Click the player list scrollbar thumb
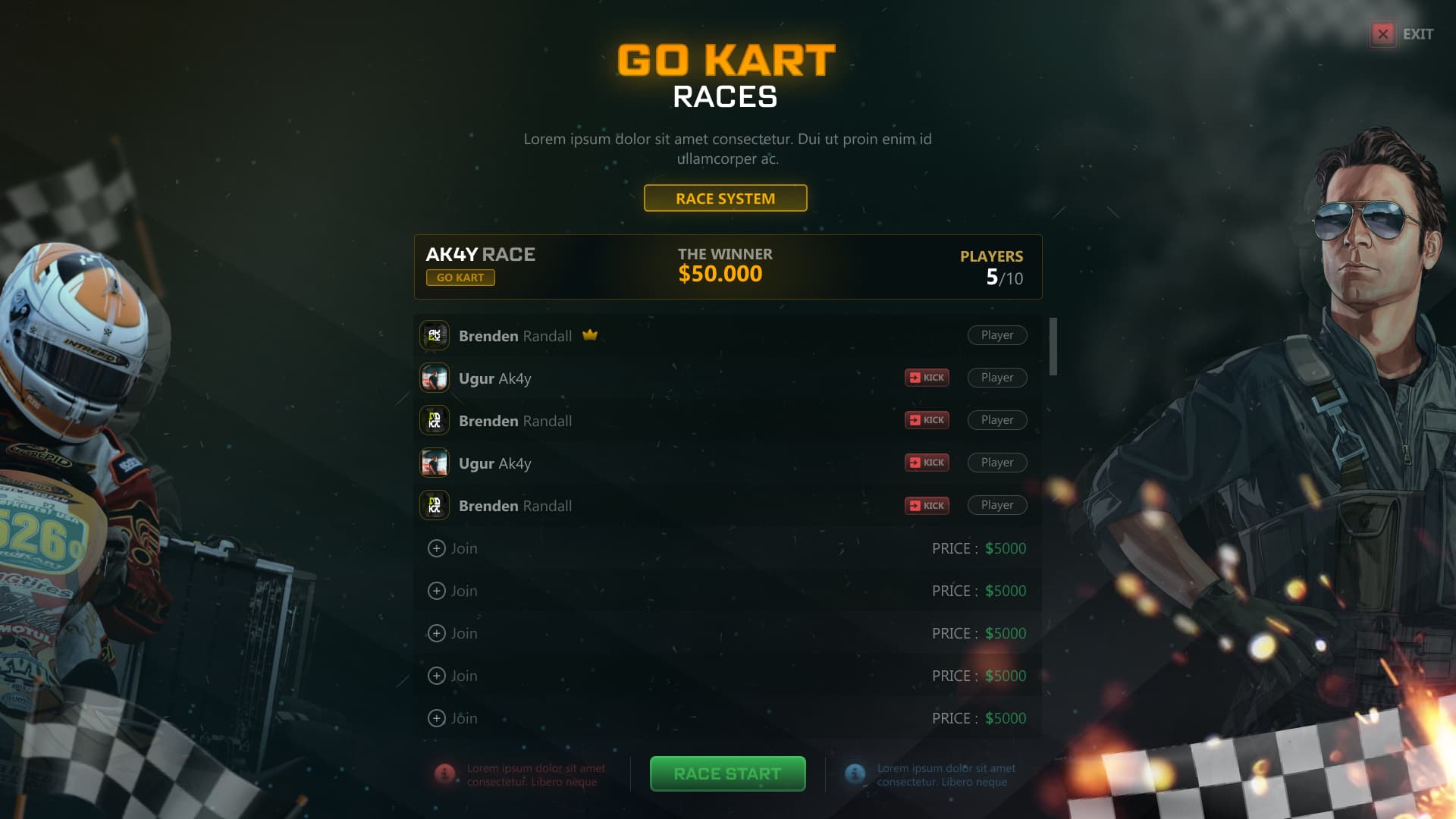Screen dimensions: 1456x819 (1053, 347)
